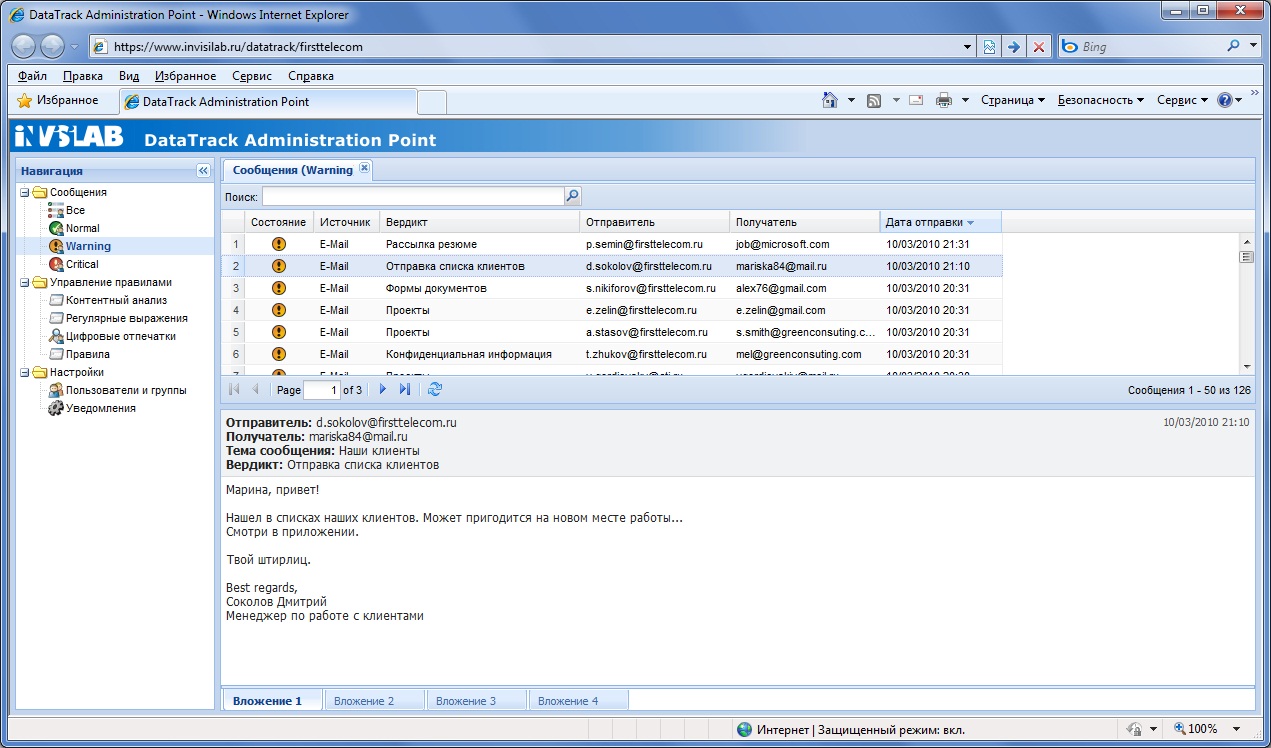The image size is (1271, 748).
Task: Open Critical messages in navigation tree
Action: pos(81,264)
